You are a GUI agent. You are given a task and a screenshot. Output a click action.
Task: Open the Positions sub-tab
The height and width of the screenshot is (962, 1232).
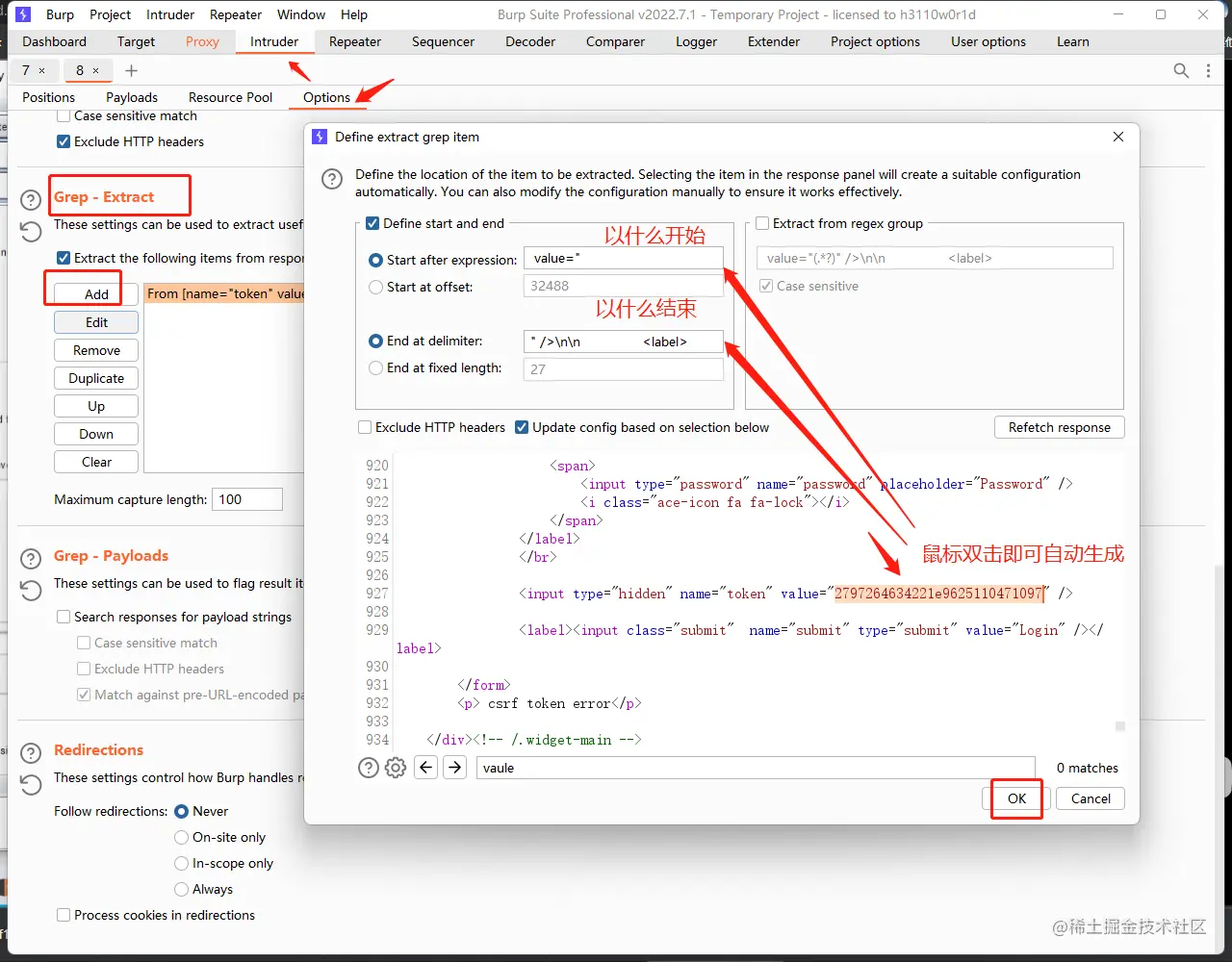pos(48,97)
